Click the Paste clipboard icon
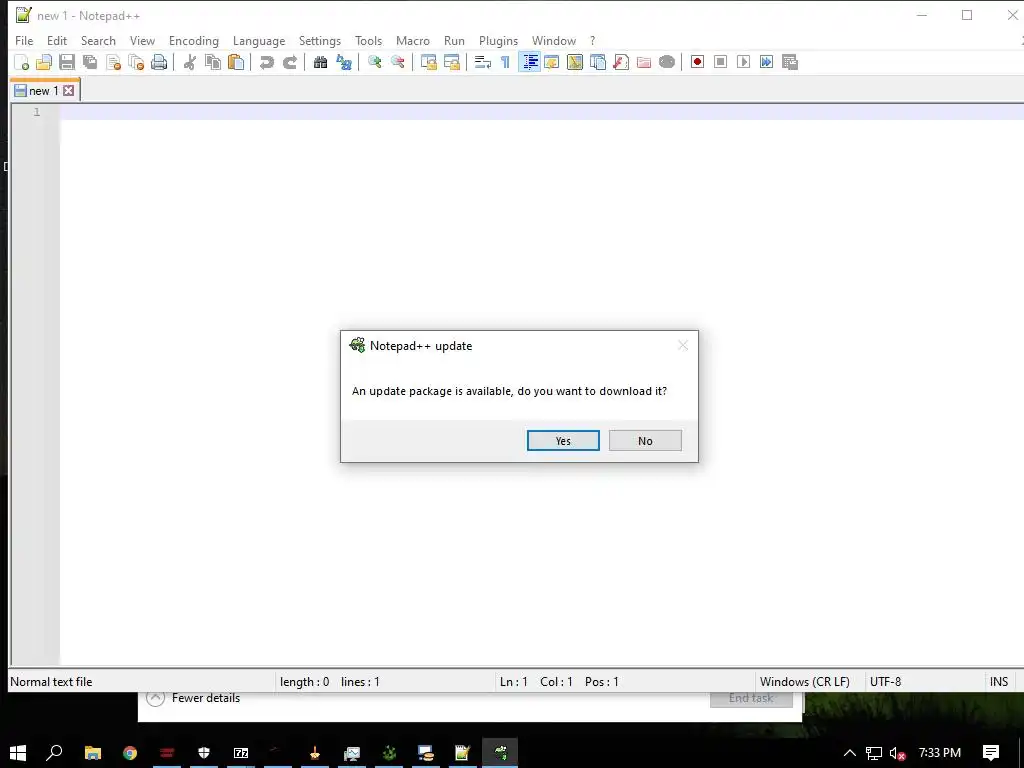 pyautogui.click(x=236, y=62)
